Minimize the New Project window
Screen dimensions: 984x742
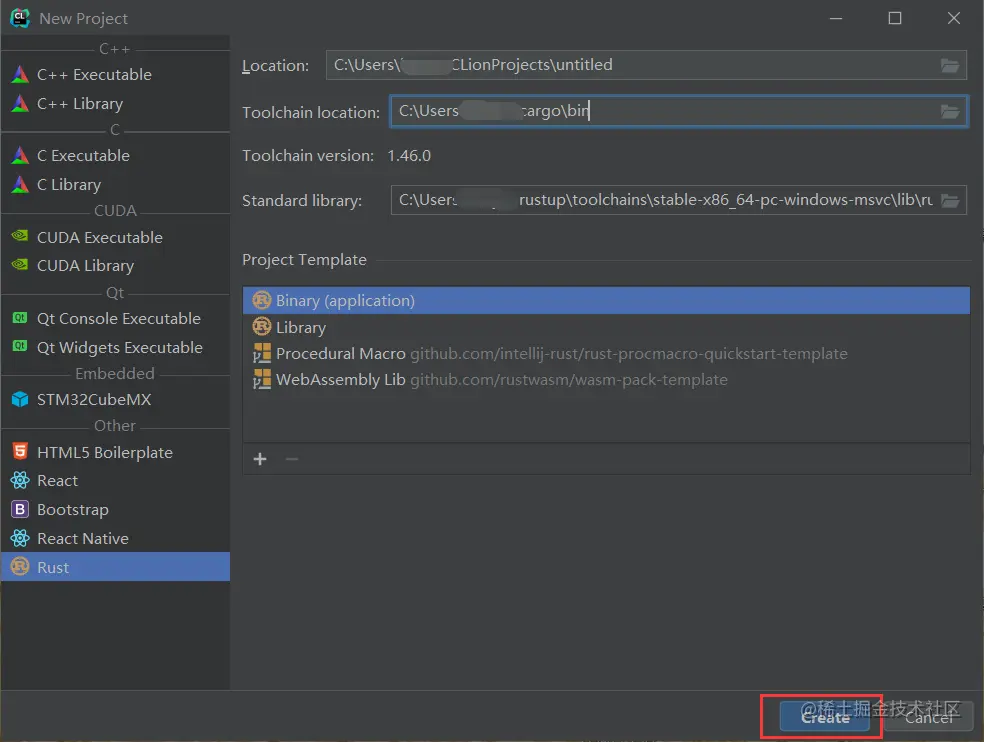point(836,18)
